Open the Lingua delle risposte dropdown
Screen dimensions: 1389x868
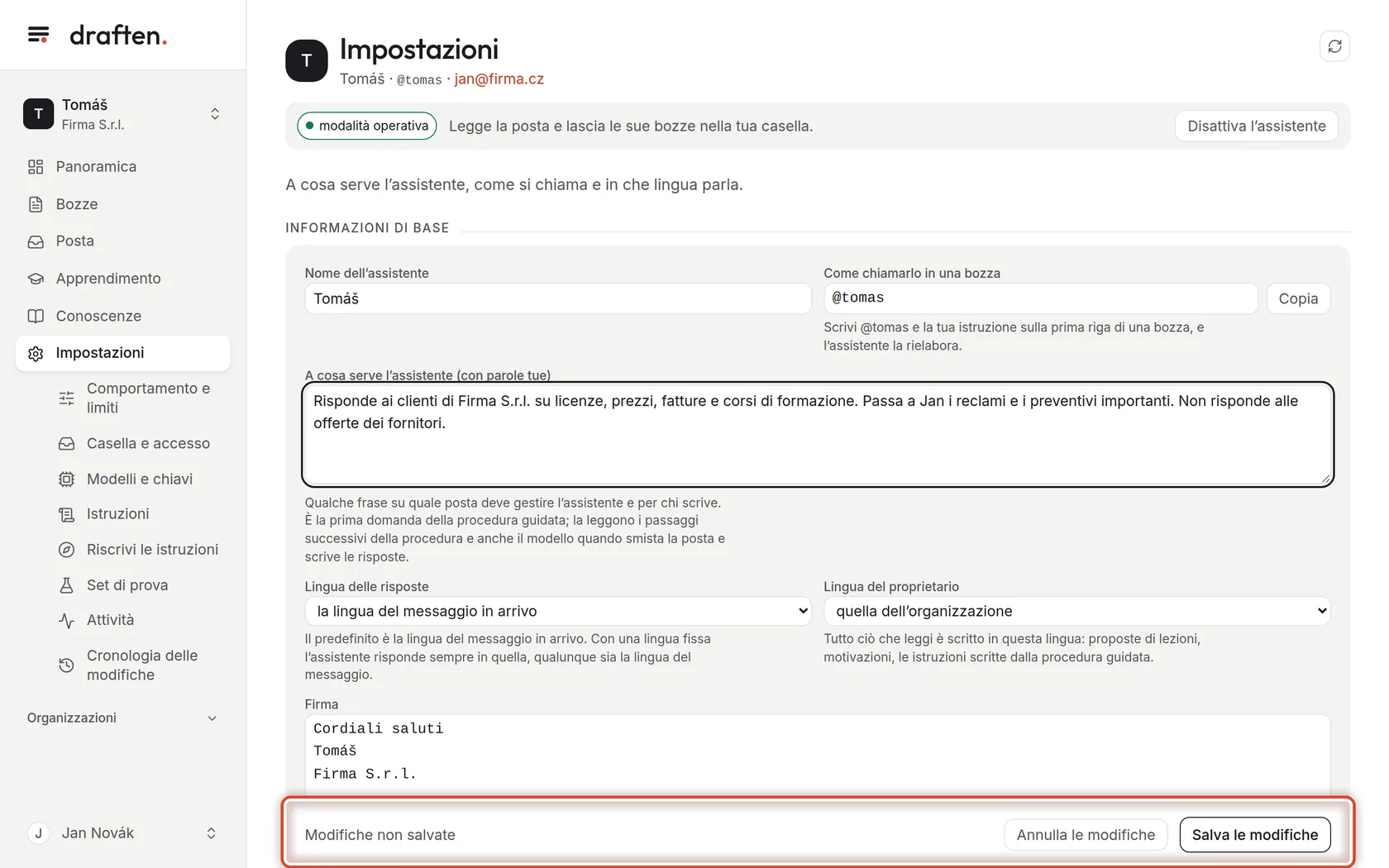(558, 611)
